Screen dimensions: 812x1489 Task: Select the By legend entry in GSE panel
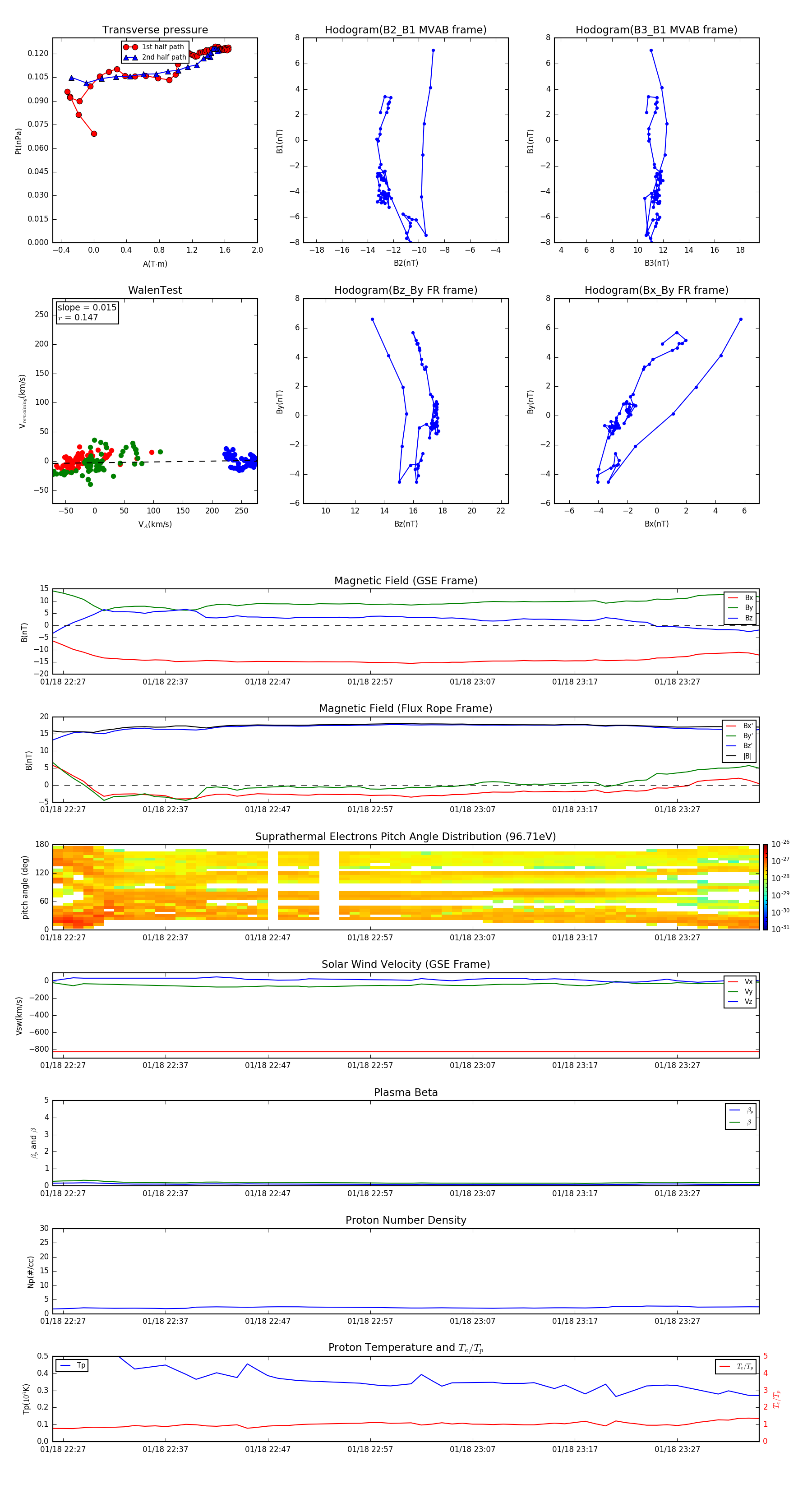pos(740,607)
